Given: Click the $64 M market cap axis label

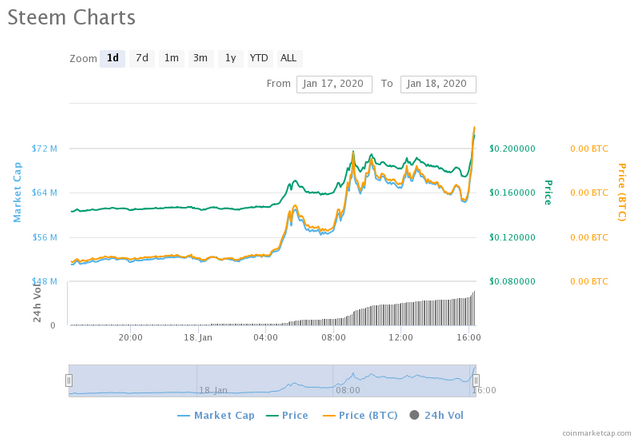Looking at the screenshot, I should (44, 192).
